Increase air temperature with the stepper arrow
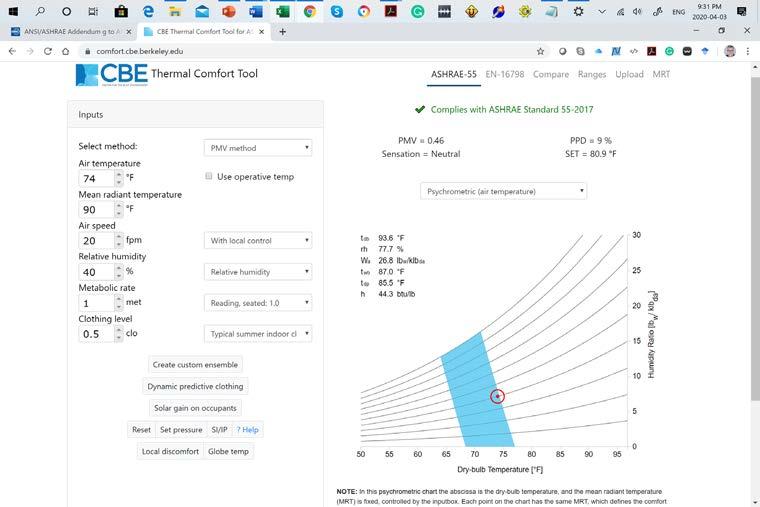760x507 pixels. pyautogui.click(x=119, y=174)
